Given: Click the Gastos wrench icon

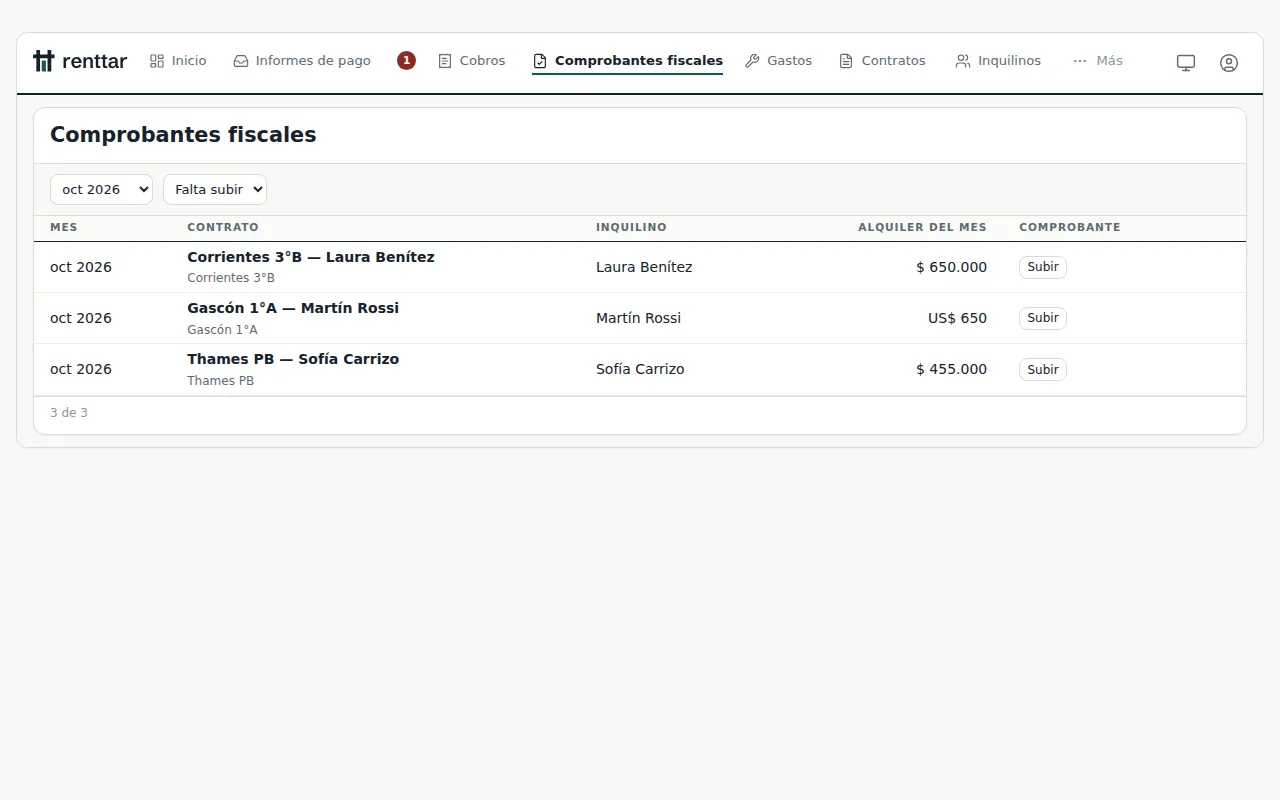Looking at the screenshot, I should tap(753, 61).
